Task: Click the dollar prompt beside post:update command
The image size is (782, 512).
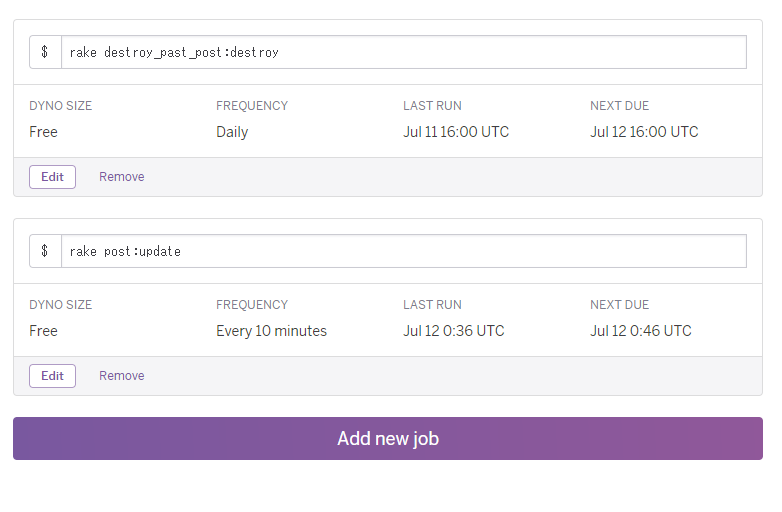Action: click(x=45, y=251)
